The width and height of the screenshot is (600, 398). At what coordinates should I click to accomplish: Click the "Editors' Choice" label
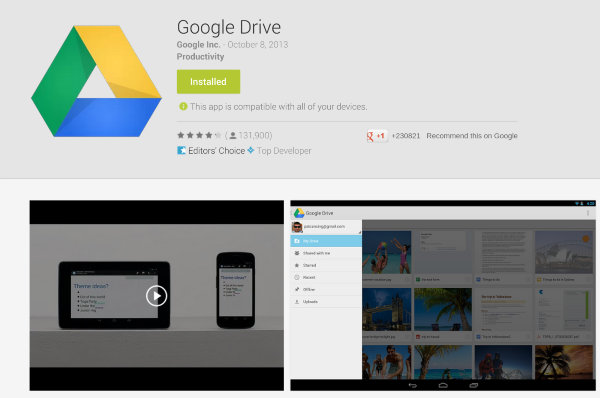click(x=217, y=151)
